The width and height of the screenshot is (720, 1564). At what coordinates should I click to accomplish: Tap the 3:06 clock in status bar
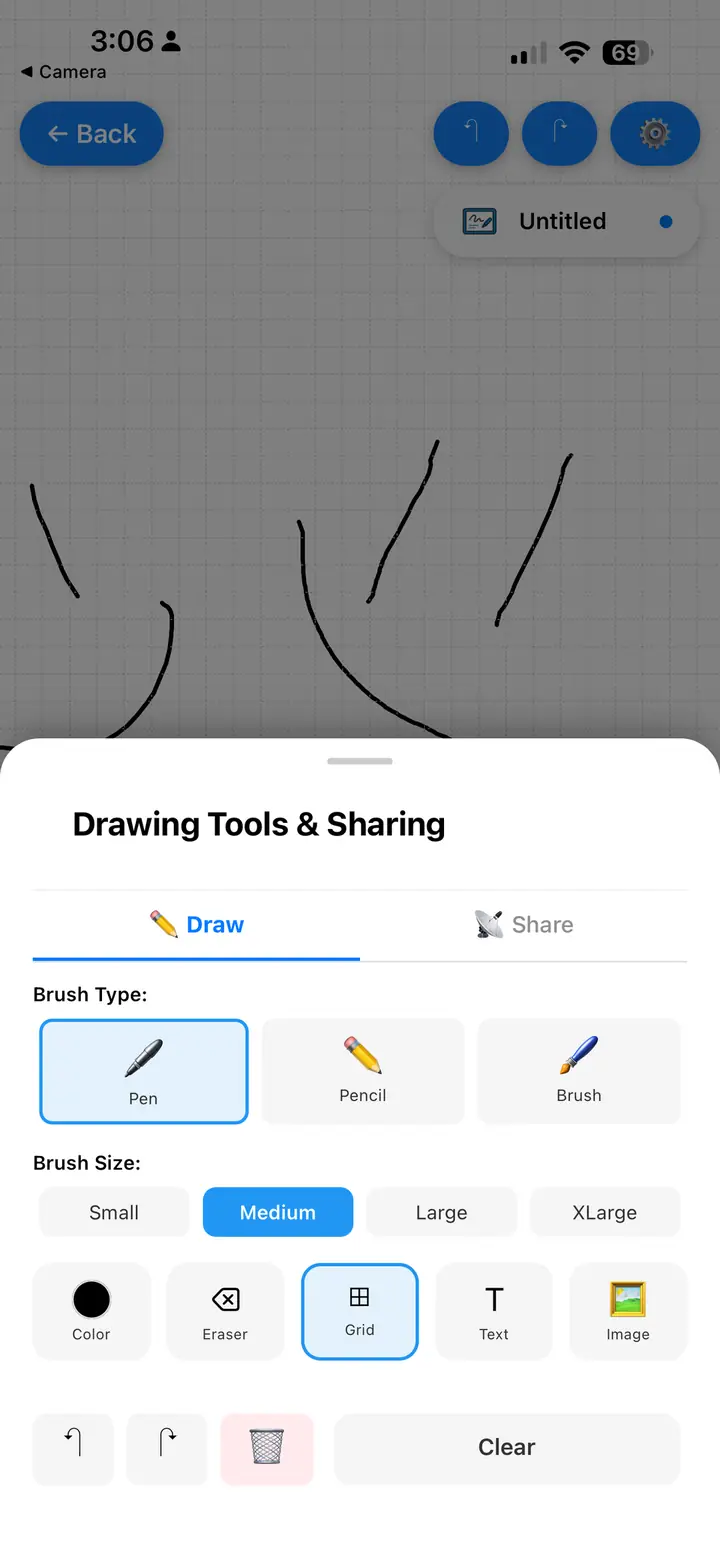[x=122, y=41]
